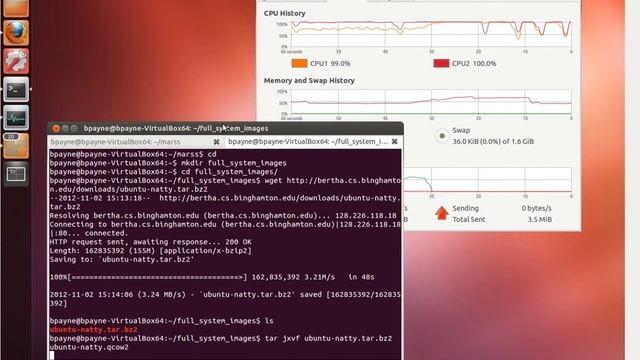Click 'Swap' label in System Monitor
640x360 pixels.
461,130
